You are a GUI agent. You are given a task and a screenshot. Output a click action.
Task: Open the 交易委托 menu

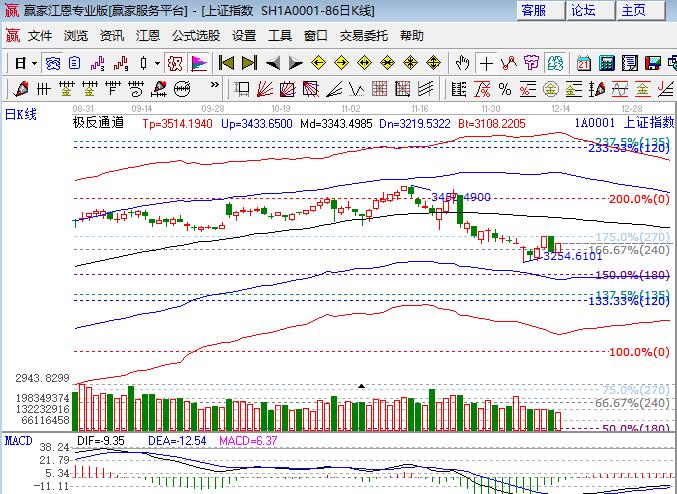click(365, 35)
